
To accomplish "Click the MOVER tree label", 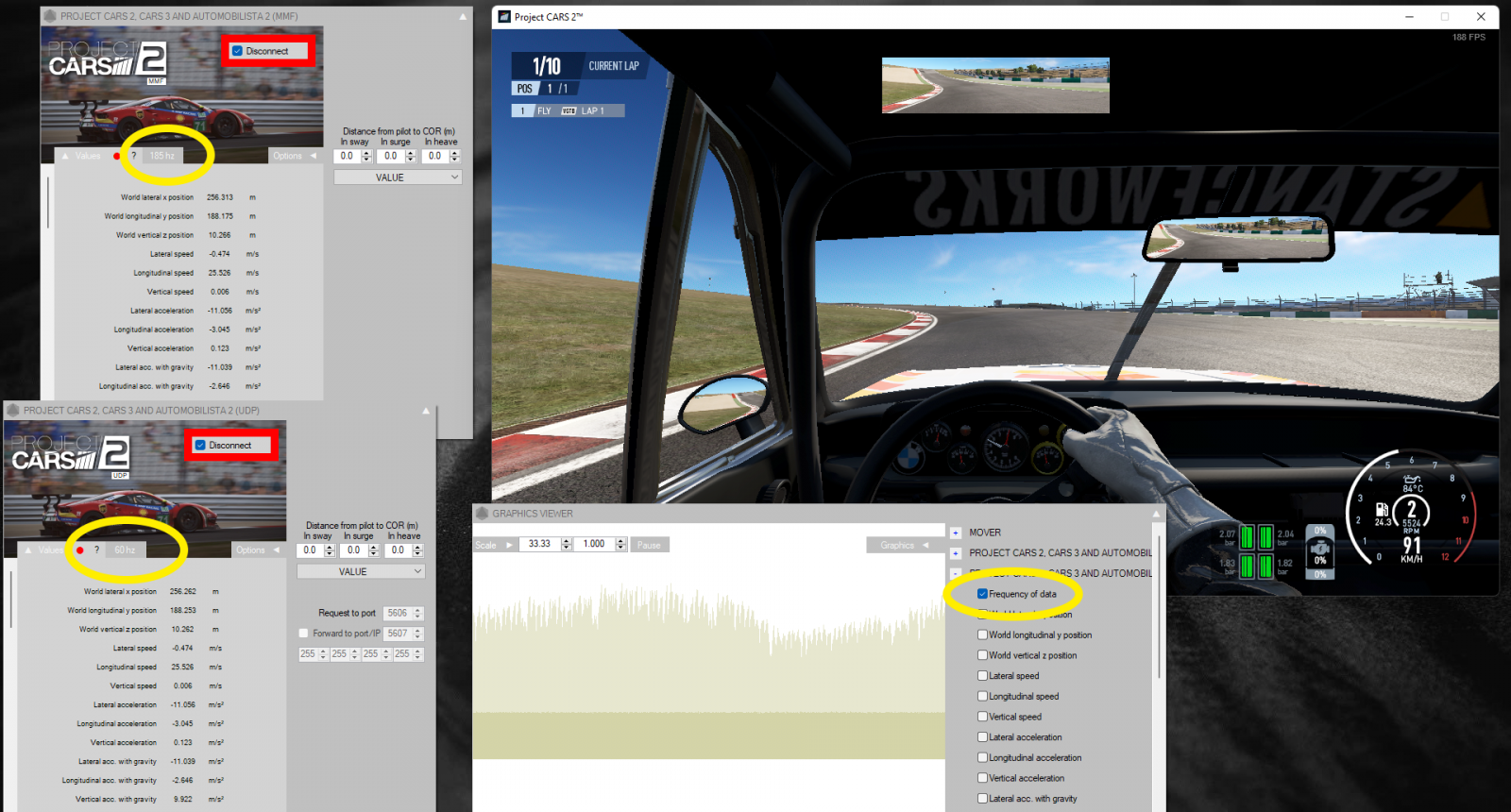I will click(985, 533).
